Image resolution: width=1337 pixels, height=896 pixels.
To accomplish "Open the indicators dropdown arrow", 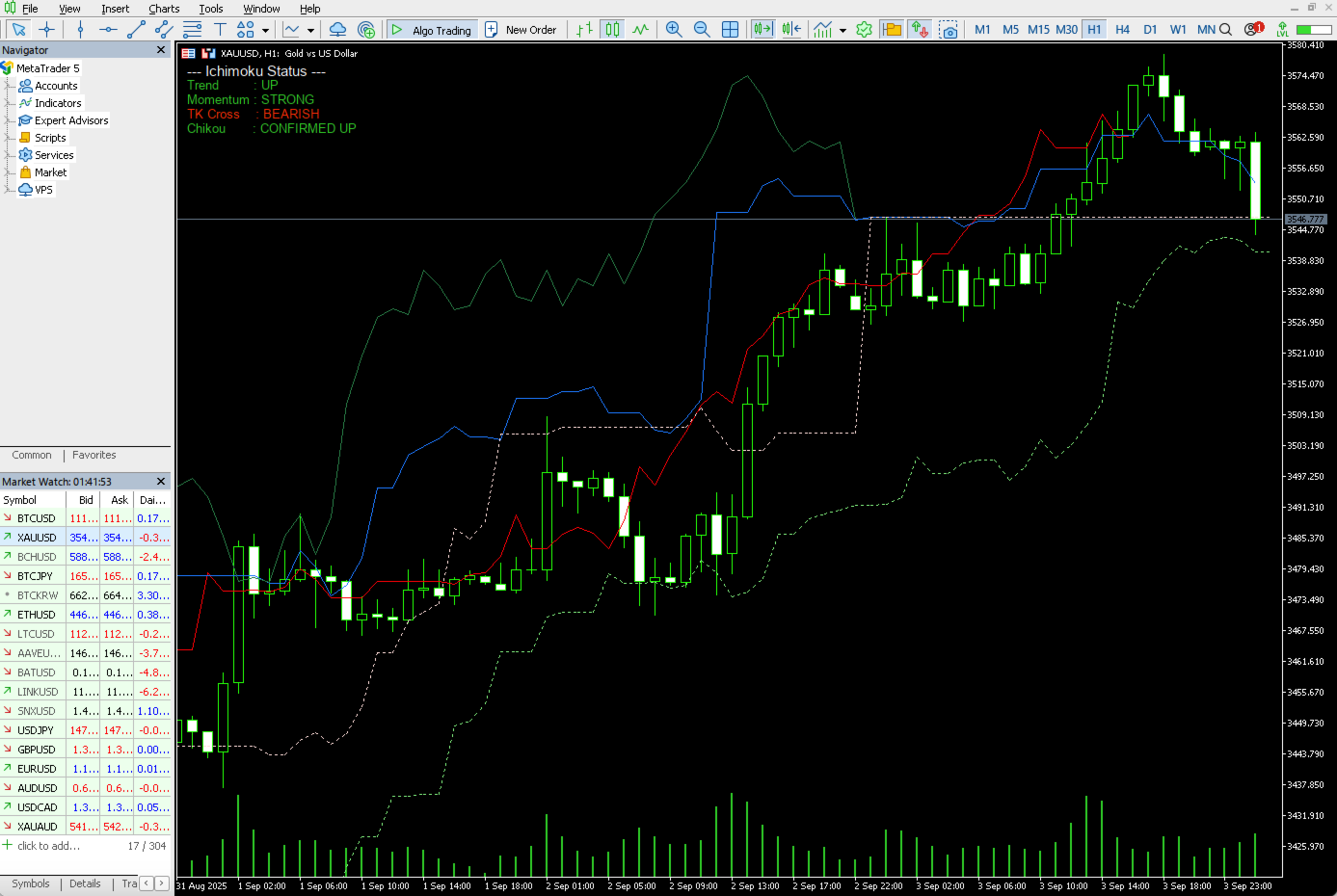I will [x=842, y=30].
